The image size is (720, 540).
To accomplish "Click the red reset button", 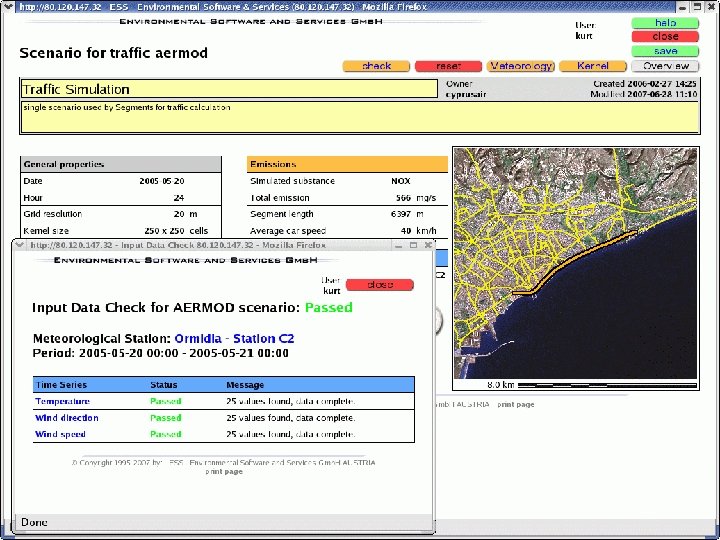I will pyautogui.click(x=448, y=66).
